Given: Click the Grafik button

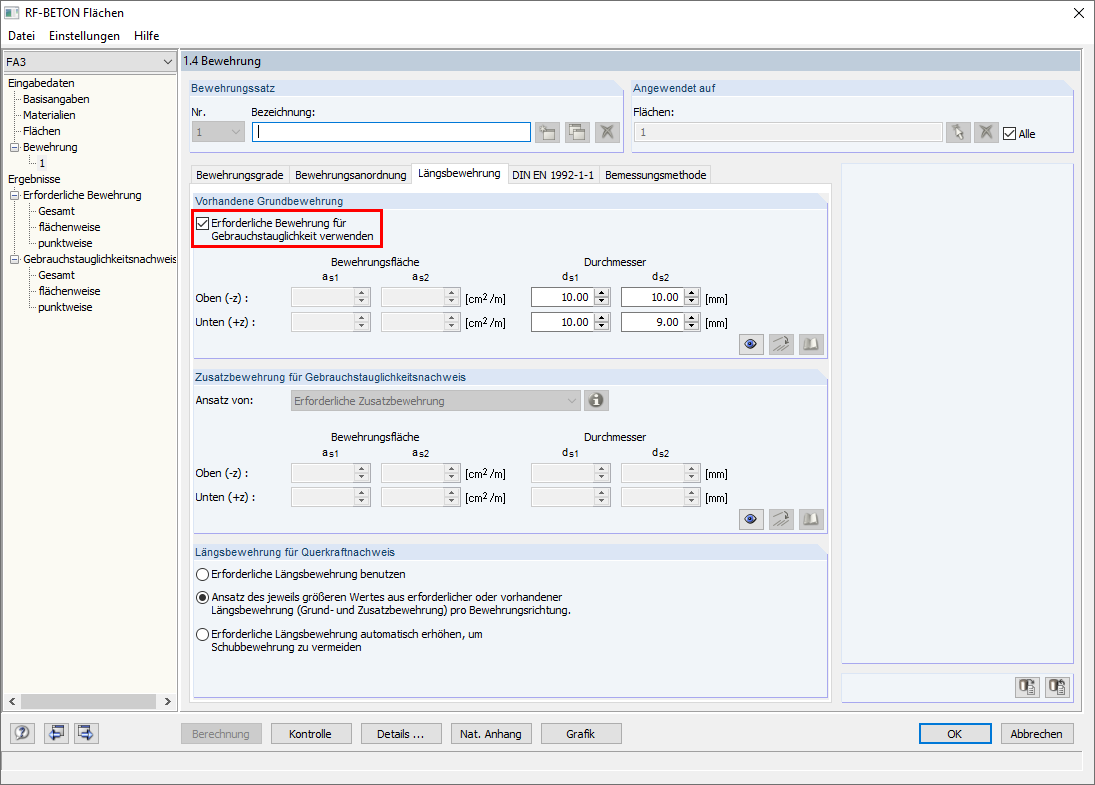Looking at the screenshot, I should (581, 734).
